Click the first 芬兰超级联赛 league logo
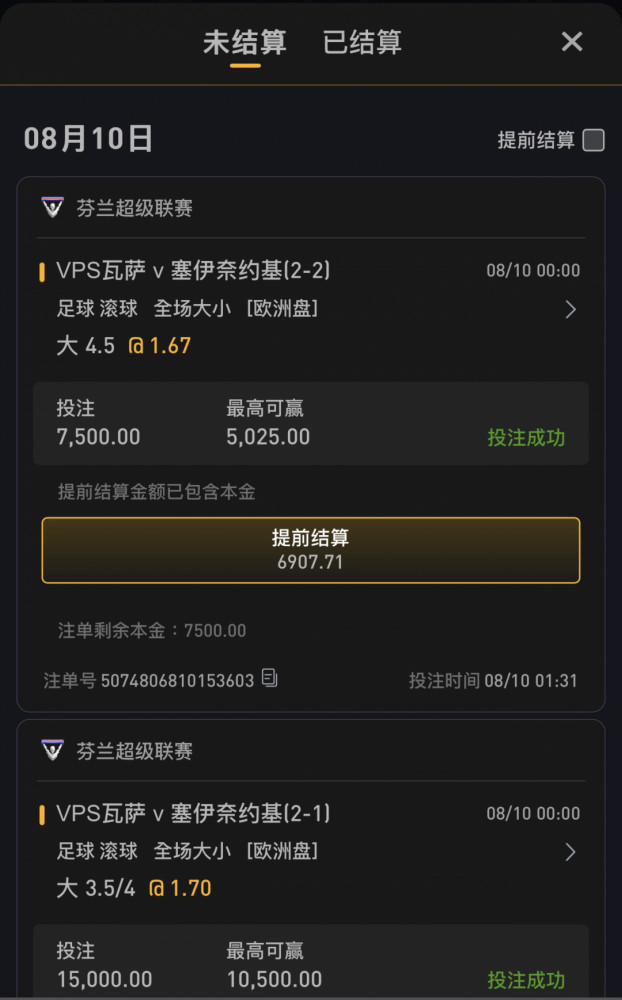The image size is (622, 1000). (52, 207)
